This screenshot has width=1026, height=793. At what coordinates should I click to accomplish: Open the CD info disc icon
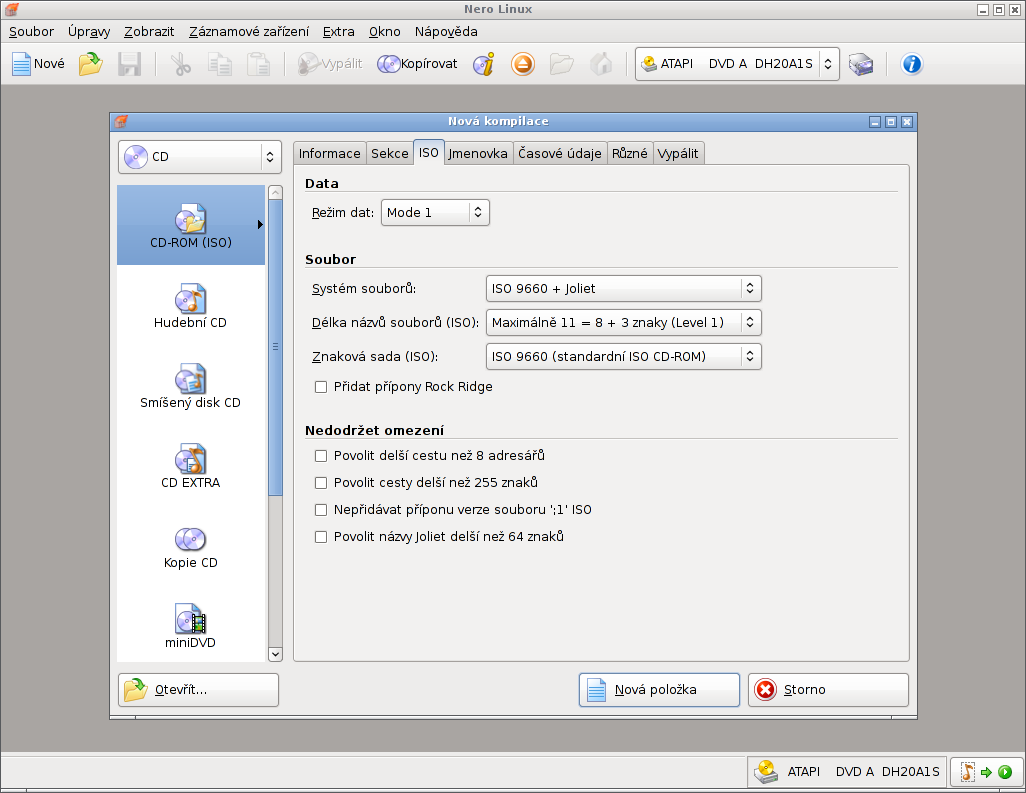point(485,64)
